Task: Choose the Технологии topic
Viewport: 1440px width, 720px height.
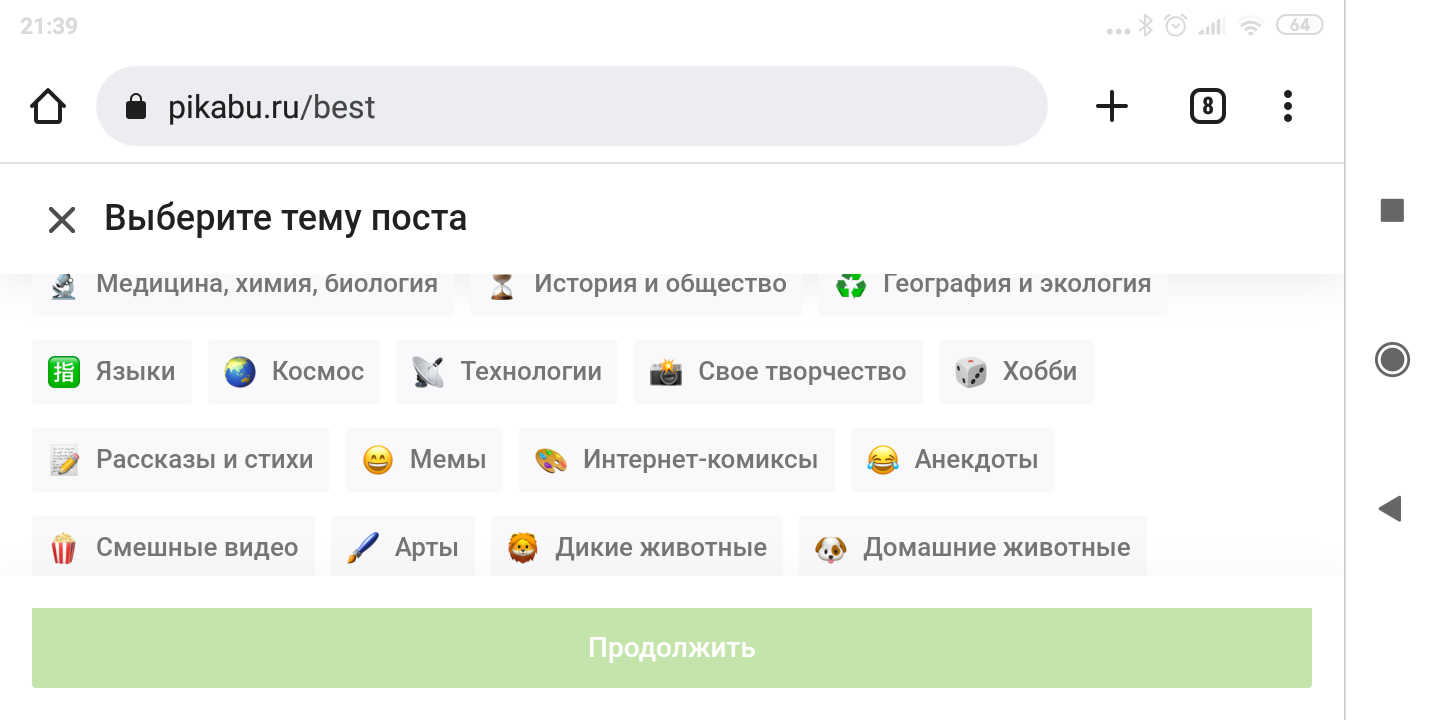Action: click(507, 372)
